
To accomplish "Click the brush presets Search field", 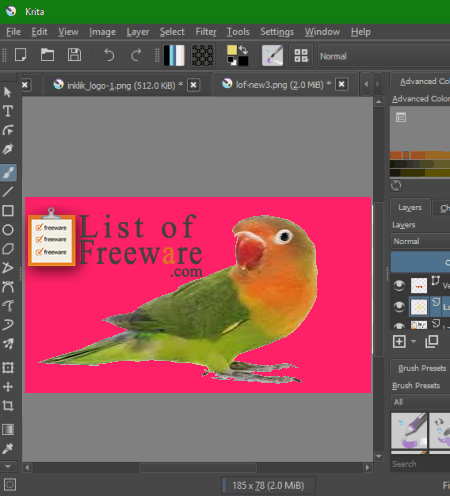I will (x=420, y=464).
